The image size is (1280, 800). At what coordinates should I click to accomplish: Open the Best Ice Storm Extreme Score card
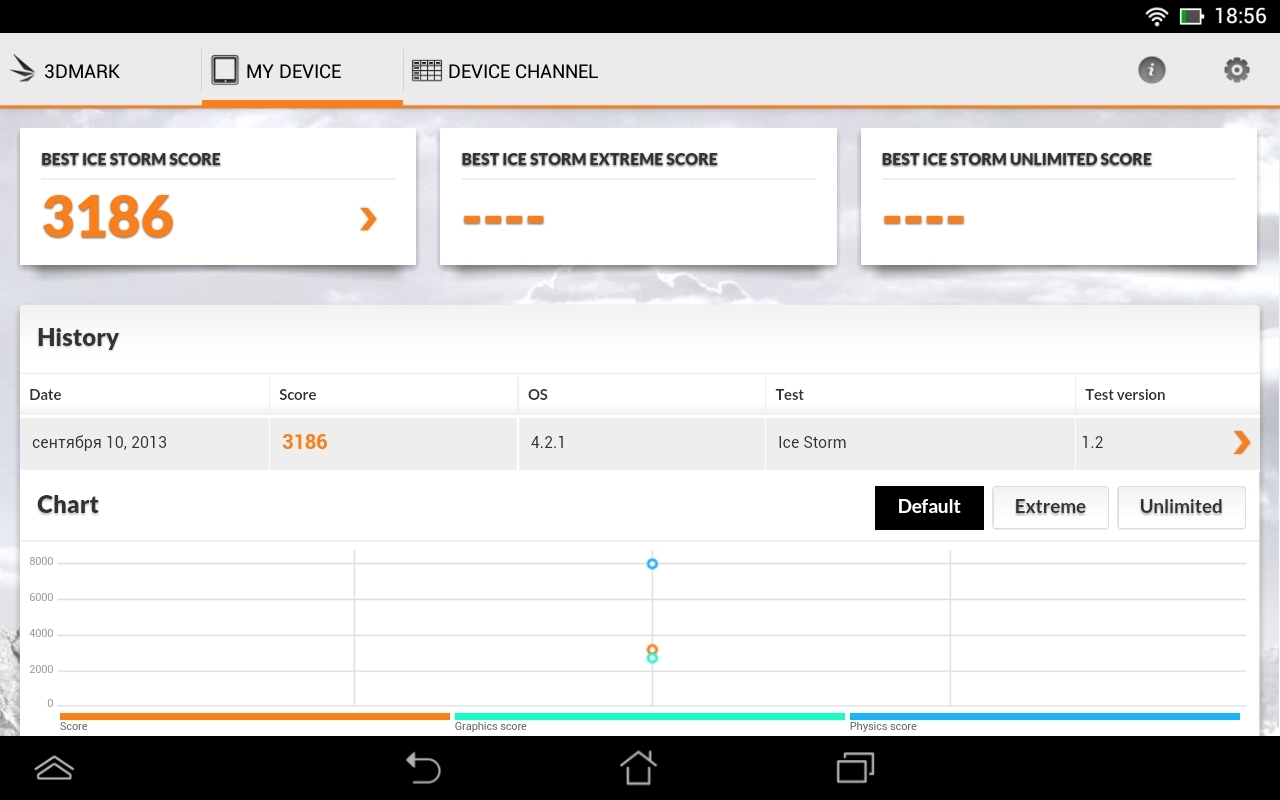pyautogui.click(x=638, y=196)
